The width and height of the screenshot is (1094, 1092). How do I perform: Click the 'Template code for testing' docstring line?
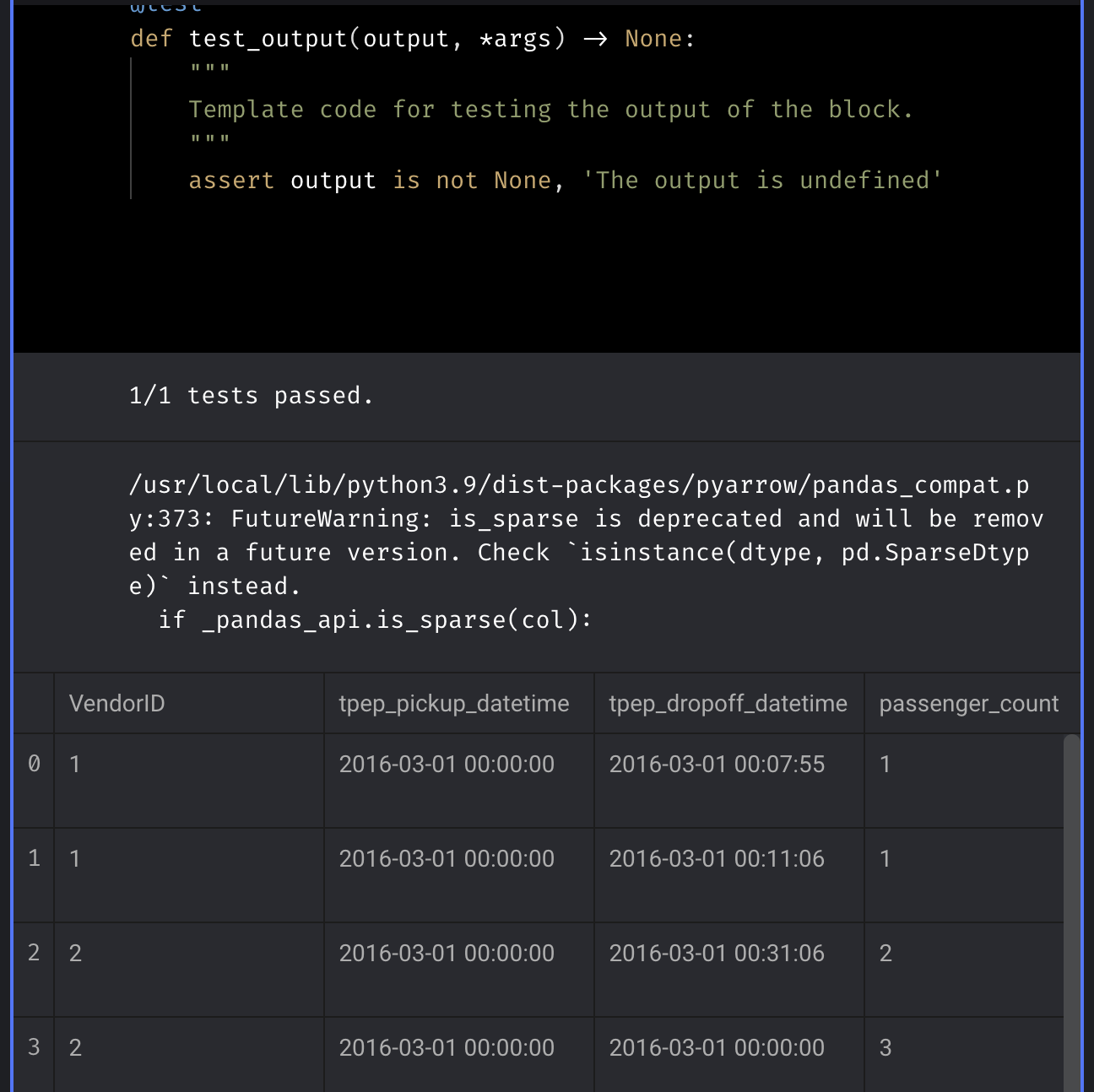(550, 110)
